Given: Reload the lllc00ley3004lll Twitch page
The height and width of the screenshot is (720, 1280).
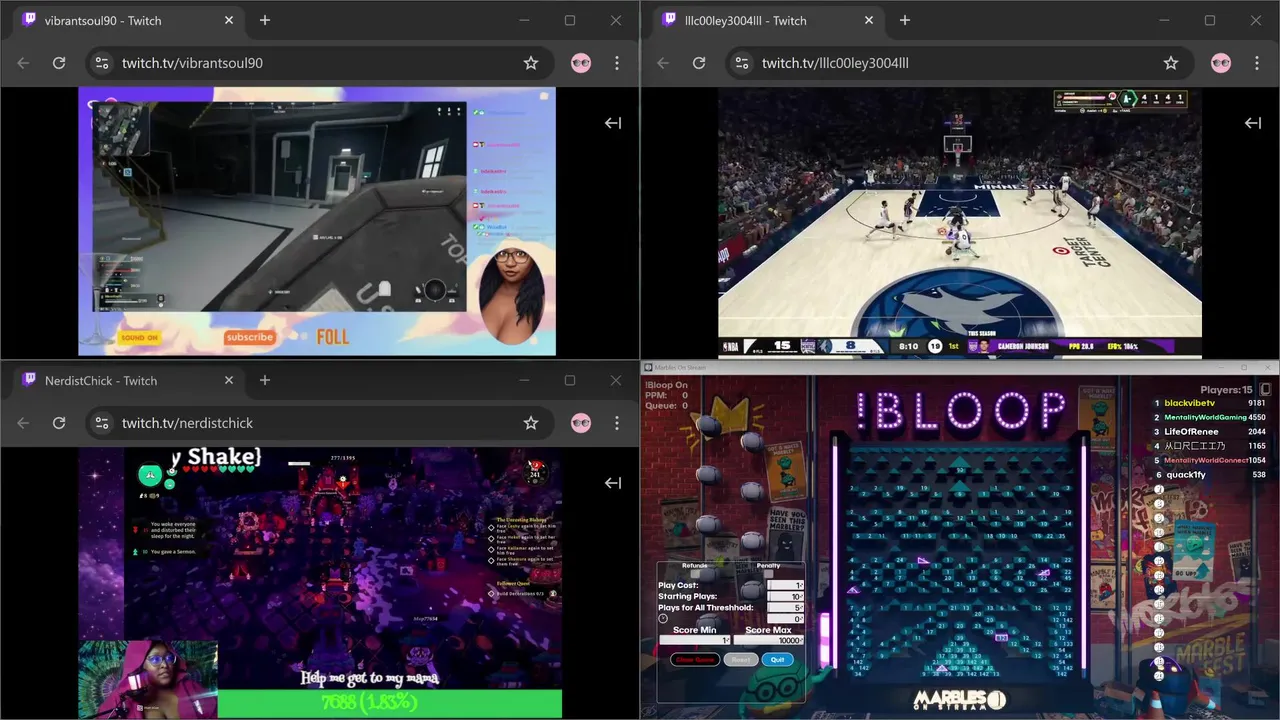Looking at the screenshot, I should [x=699, y=63].
